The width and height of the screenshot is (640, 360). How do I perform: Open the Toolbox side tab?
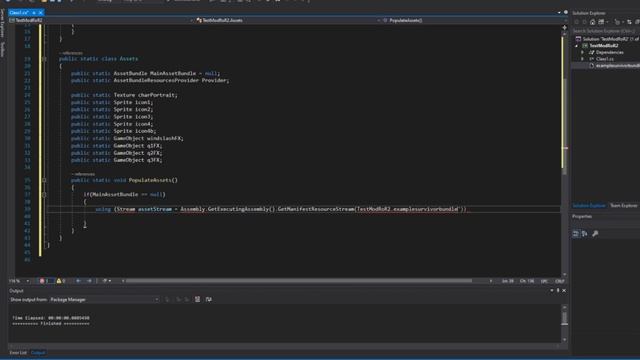click(2, 50)
